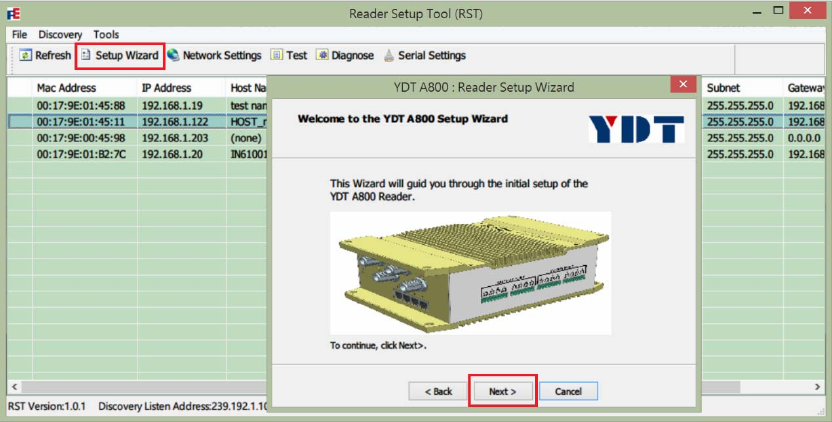Click the Test toolbar icon
This screenshot has height=422, width=832.
tap(276, 55)
